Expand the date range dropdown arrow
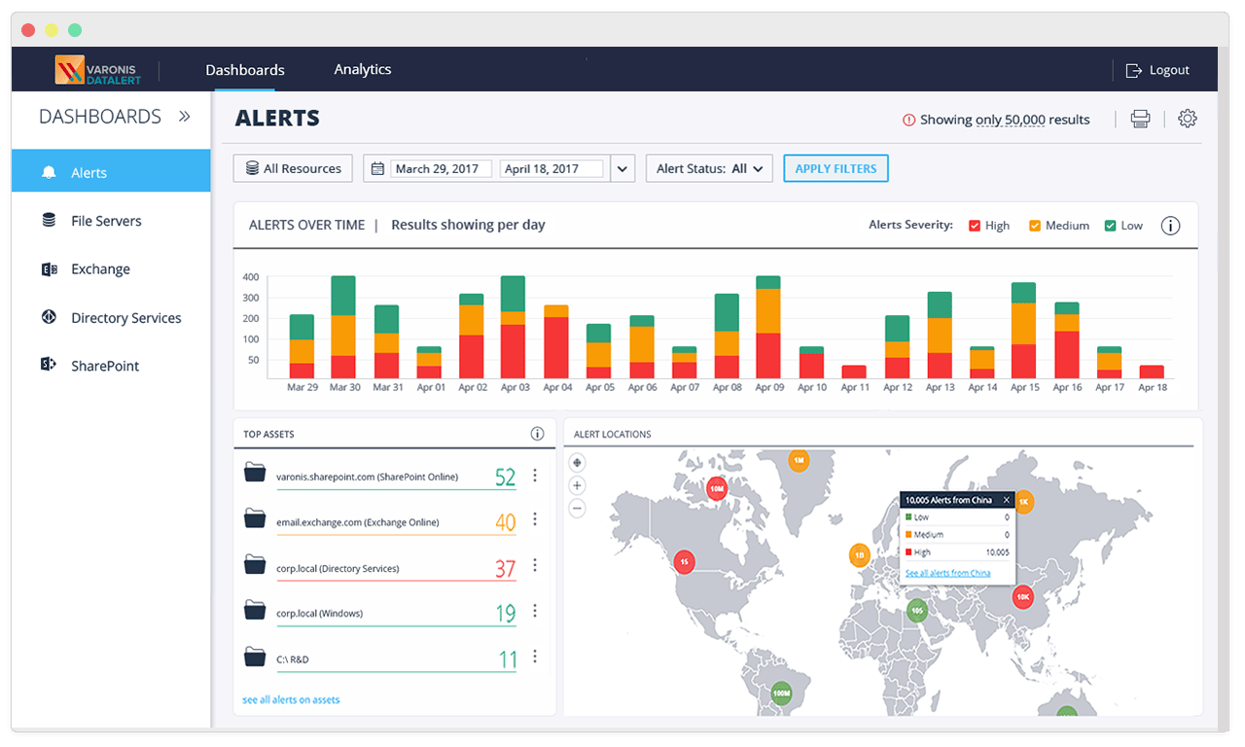This screenshot has height=747, width=1245. pos(622,168)
